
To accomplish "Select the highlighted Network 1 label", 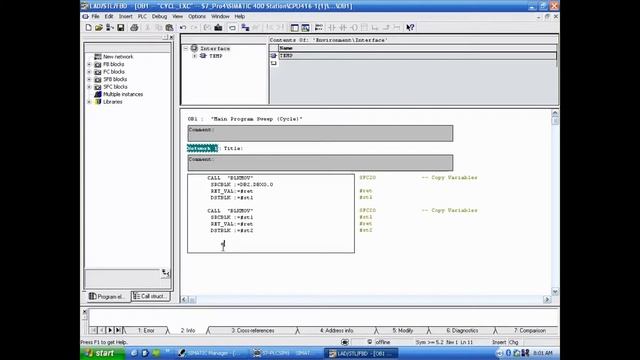I will point(202,148).
